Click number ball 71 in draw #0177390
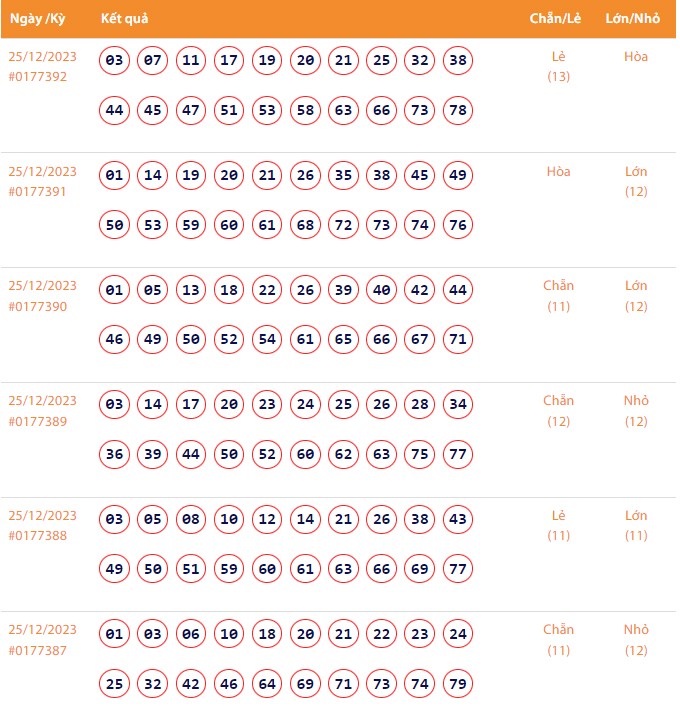Viewport: 680px width, 710px height. 458,340
